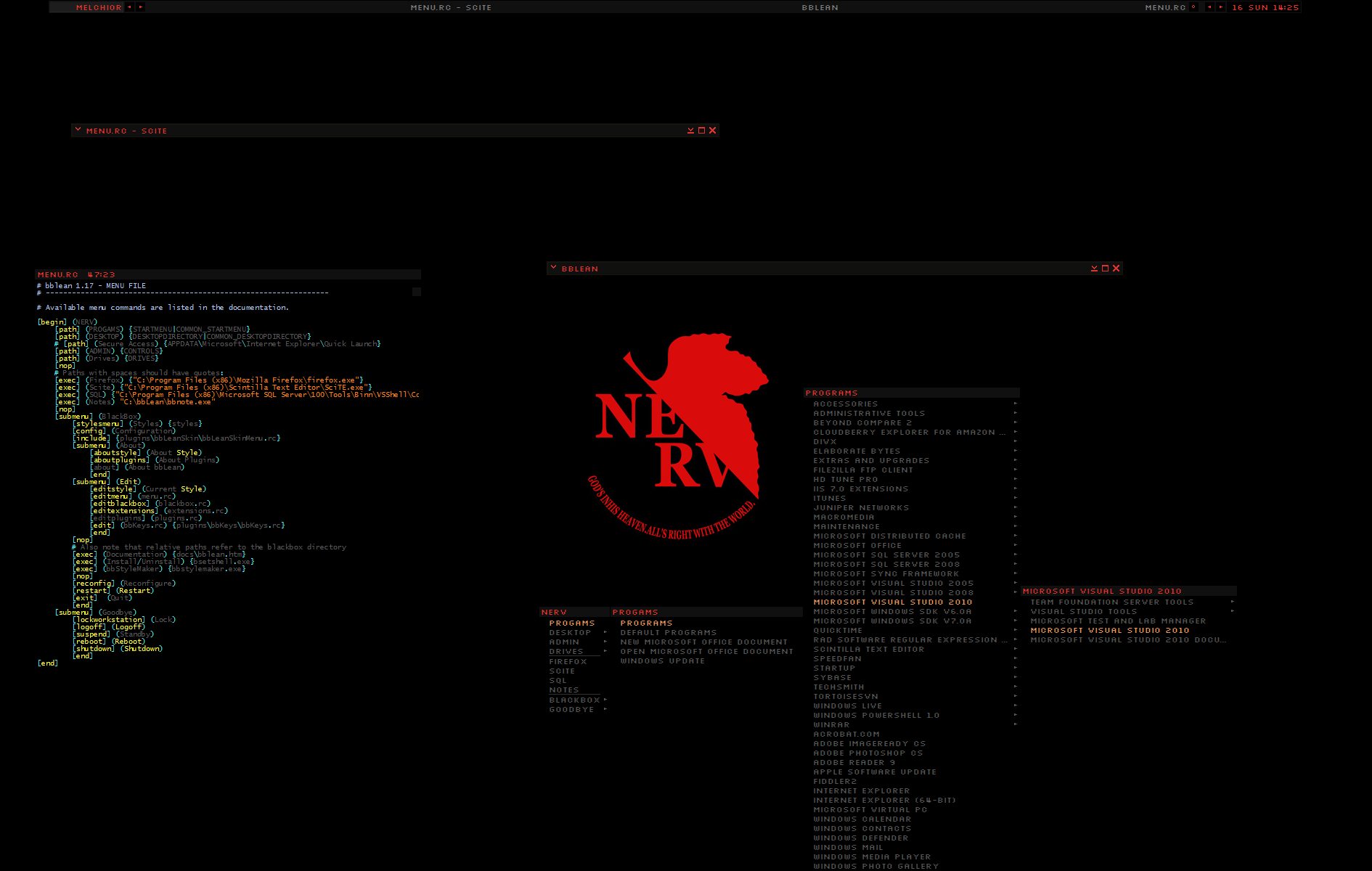Open SCINTILLA TEXT EDITOR folder
The width and height of the screenshot is (1372, 871).
[869, 649]
